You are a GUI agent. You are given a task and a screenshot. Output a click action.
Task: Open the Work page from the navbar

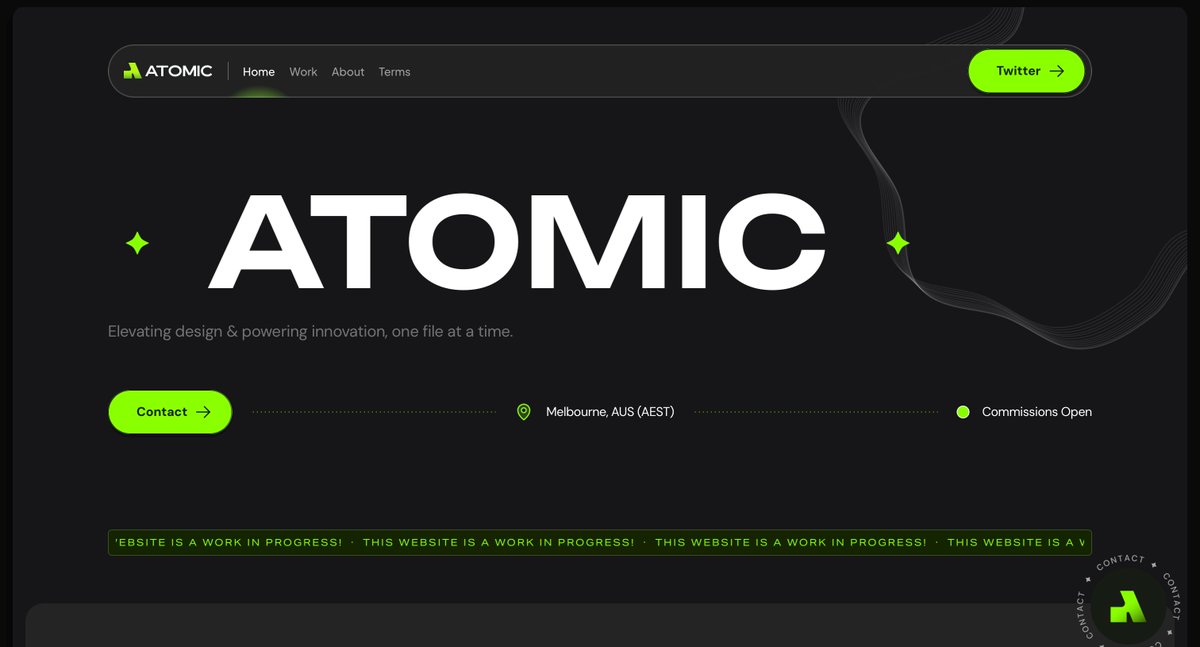tap(303, 71)
